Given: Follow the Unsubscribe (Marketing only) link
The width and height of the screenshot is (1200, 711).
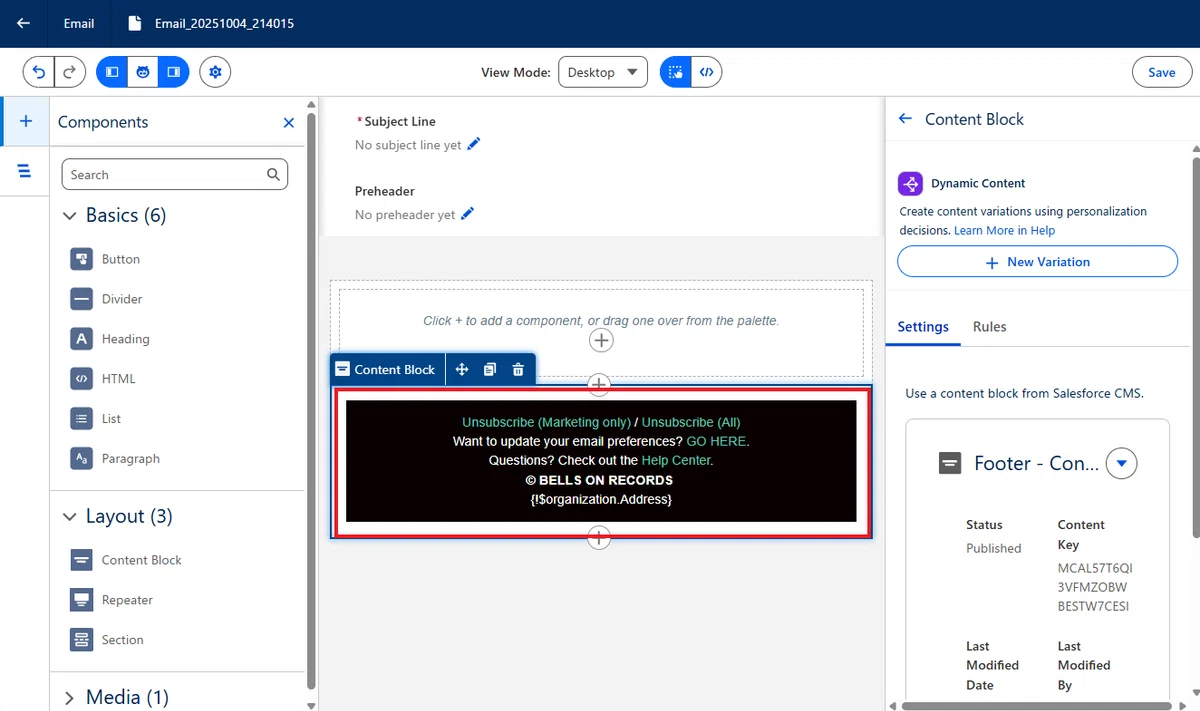Looking at the screenshot, I should pos(546,422).
